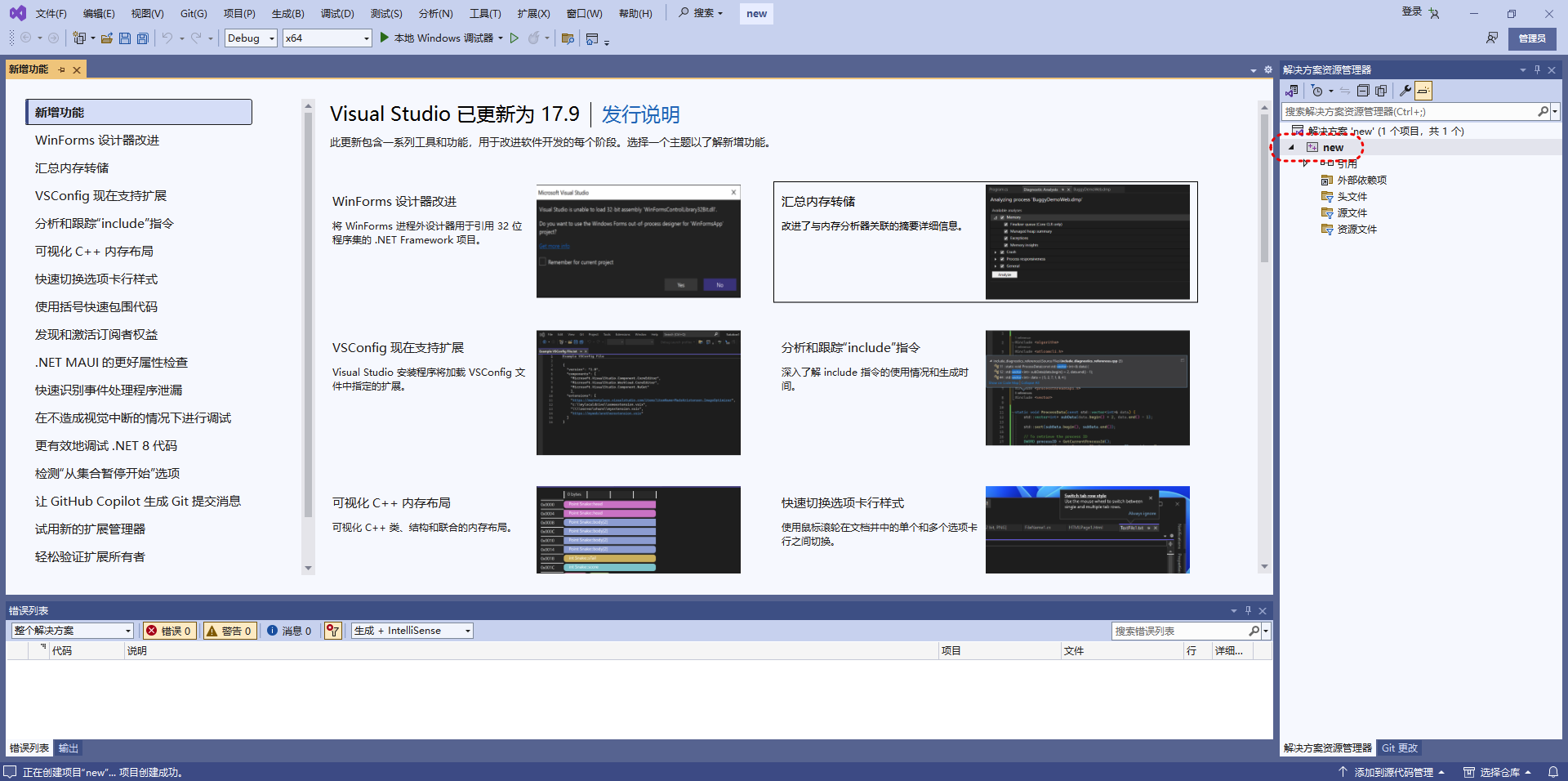Screen dimensions: 1568x781
Task: Select 头文件 folder in Solution Explorer
Action: (x=1352, y=197)
